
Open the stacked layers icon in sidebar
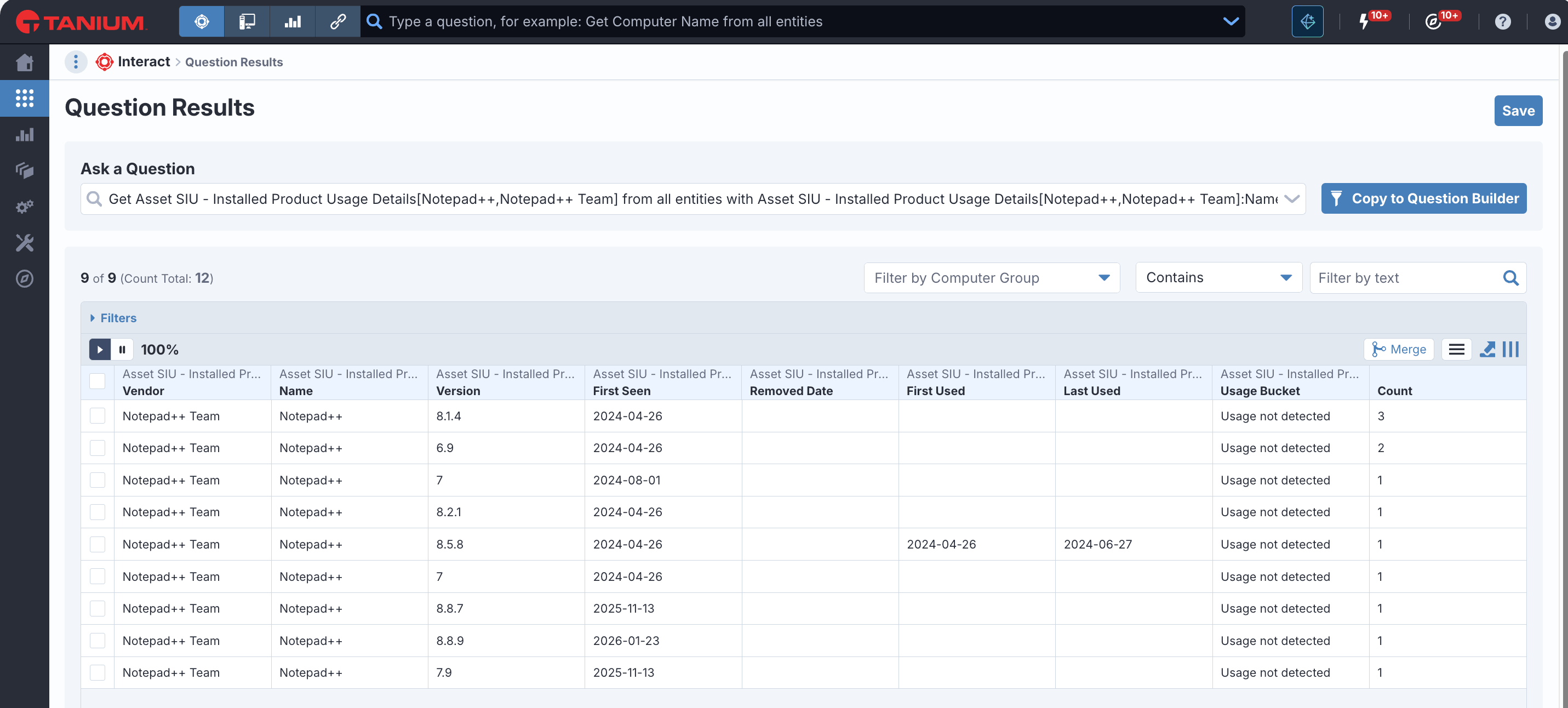pos(24,170)
